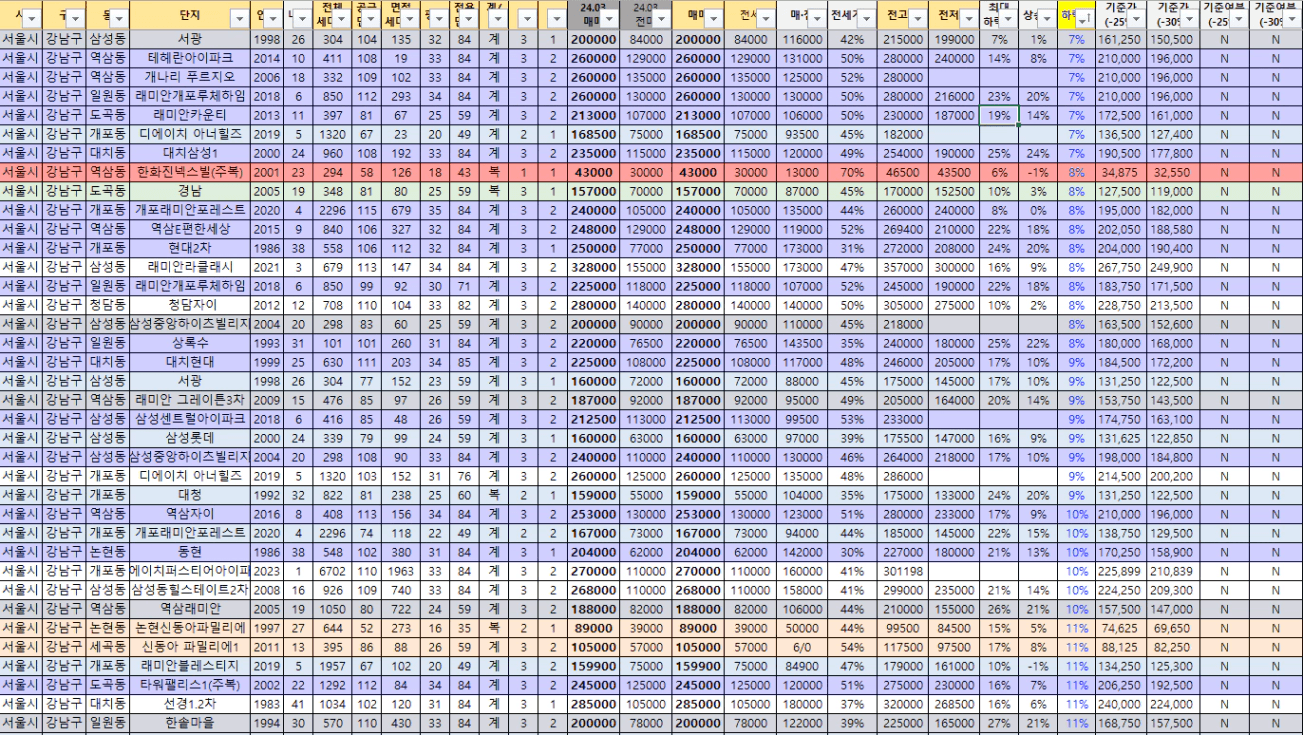
Task: Open the 시 column filter dropdown
Action: click(31, 18)
